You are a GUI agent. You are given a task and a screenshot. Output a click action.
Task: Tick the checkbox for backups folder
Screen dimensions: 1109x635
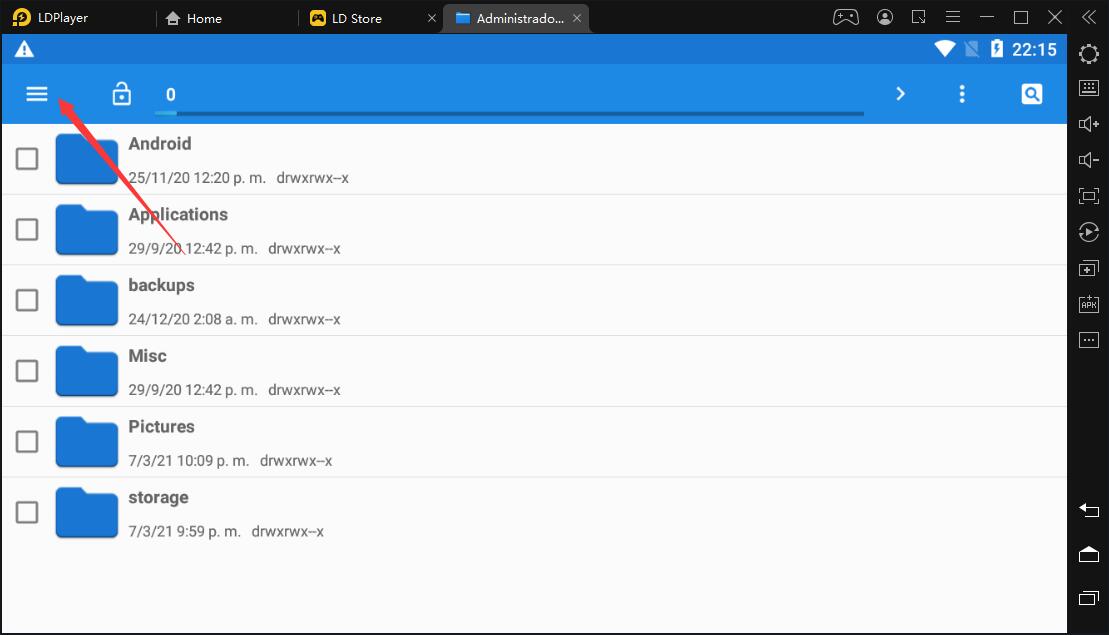(x=27, y=300)
